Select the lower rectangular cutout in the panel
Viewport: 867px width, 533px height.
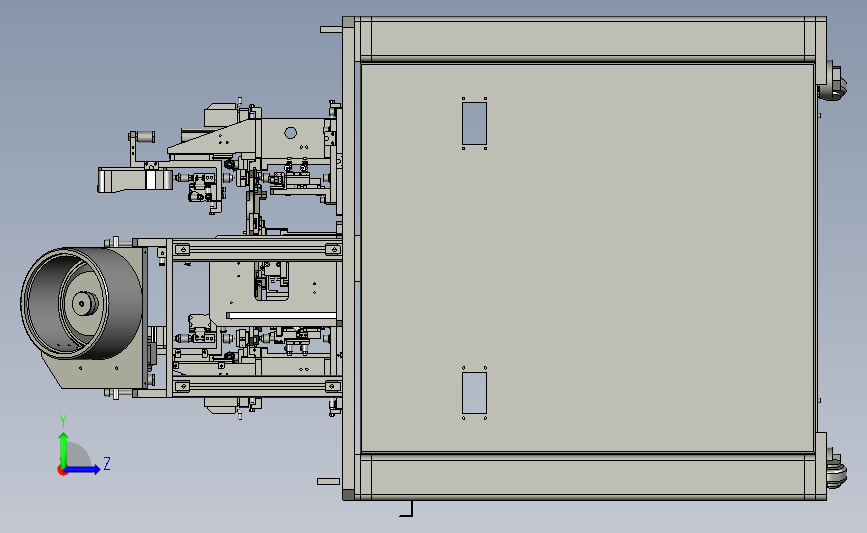point(474,393)
